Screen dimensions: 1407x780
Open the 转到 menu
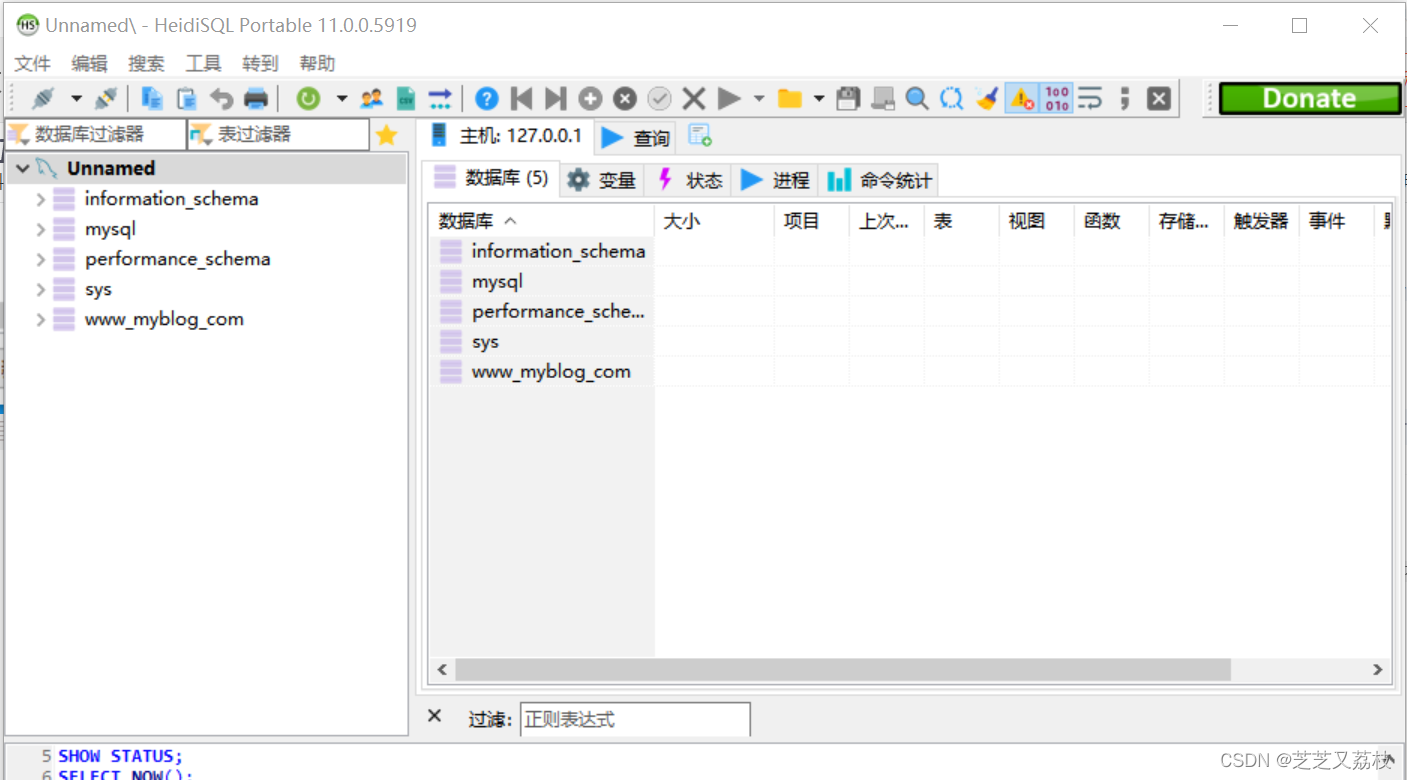pyautogui.click(x=260, y=63)
